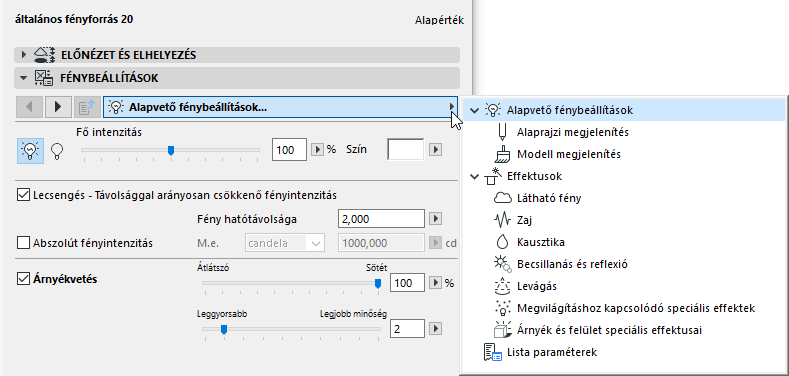Select Alaprajzi megjelenítés menu entry

tap(573, 132)
